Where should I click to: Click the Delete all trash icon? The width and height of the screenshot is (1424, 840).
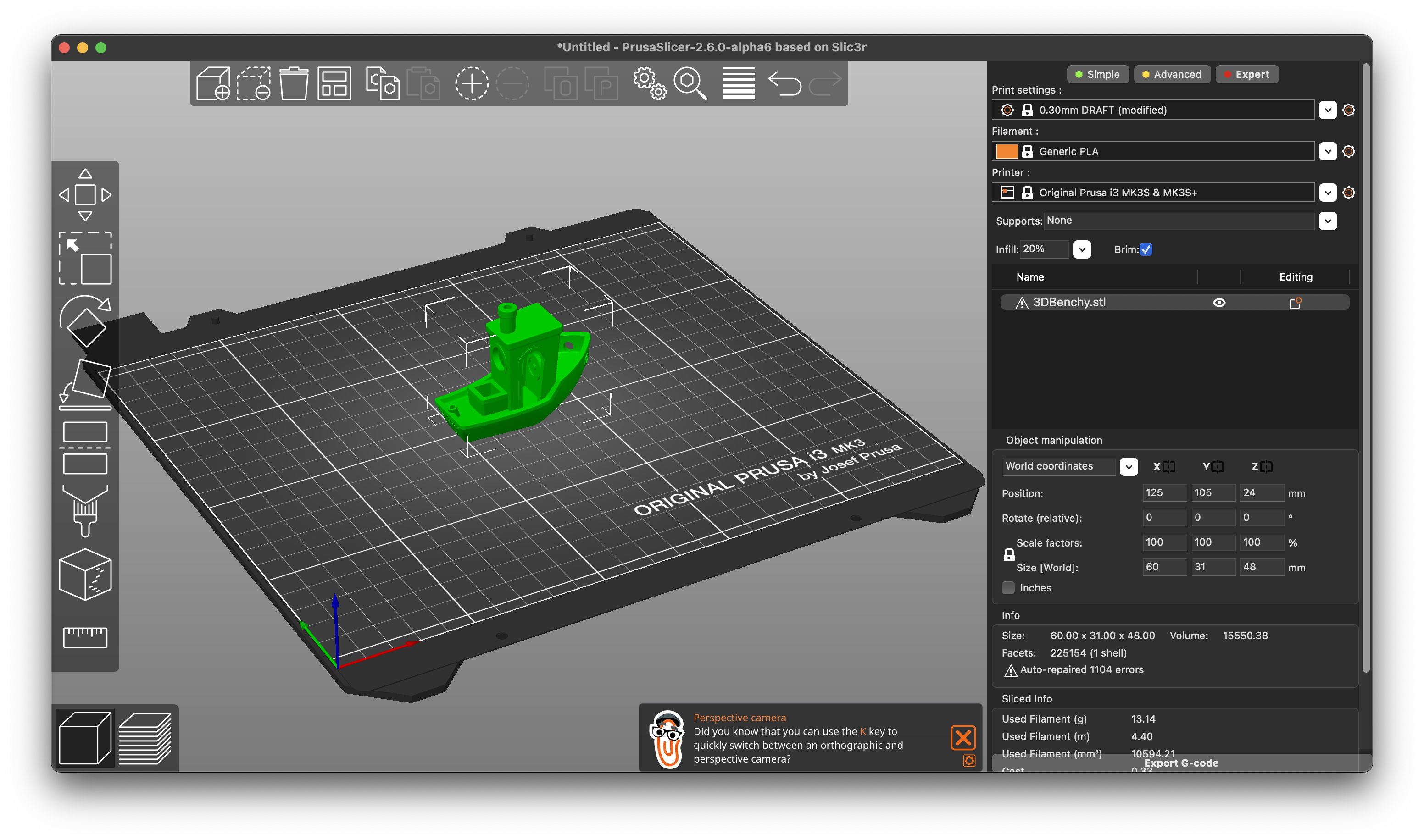coord(294,84)
